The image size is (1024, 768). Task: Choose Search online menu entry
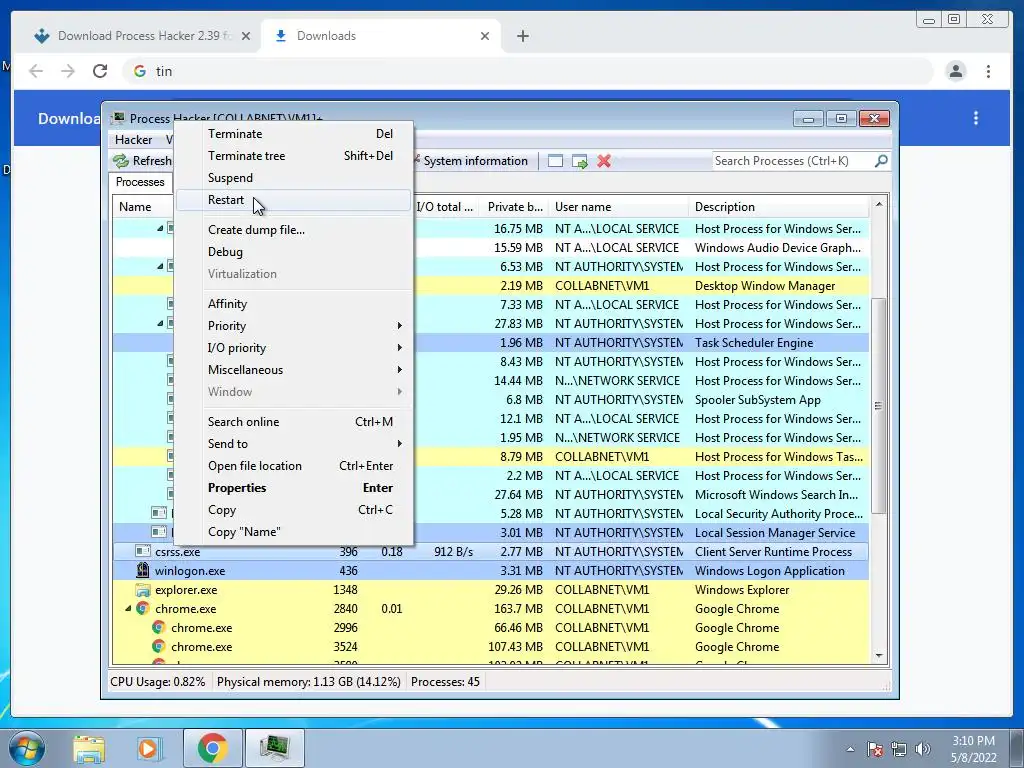click(295, 422)
